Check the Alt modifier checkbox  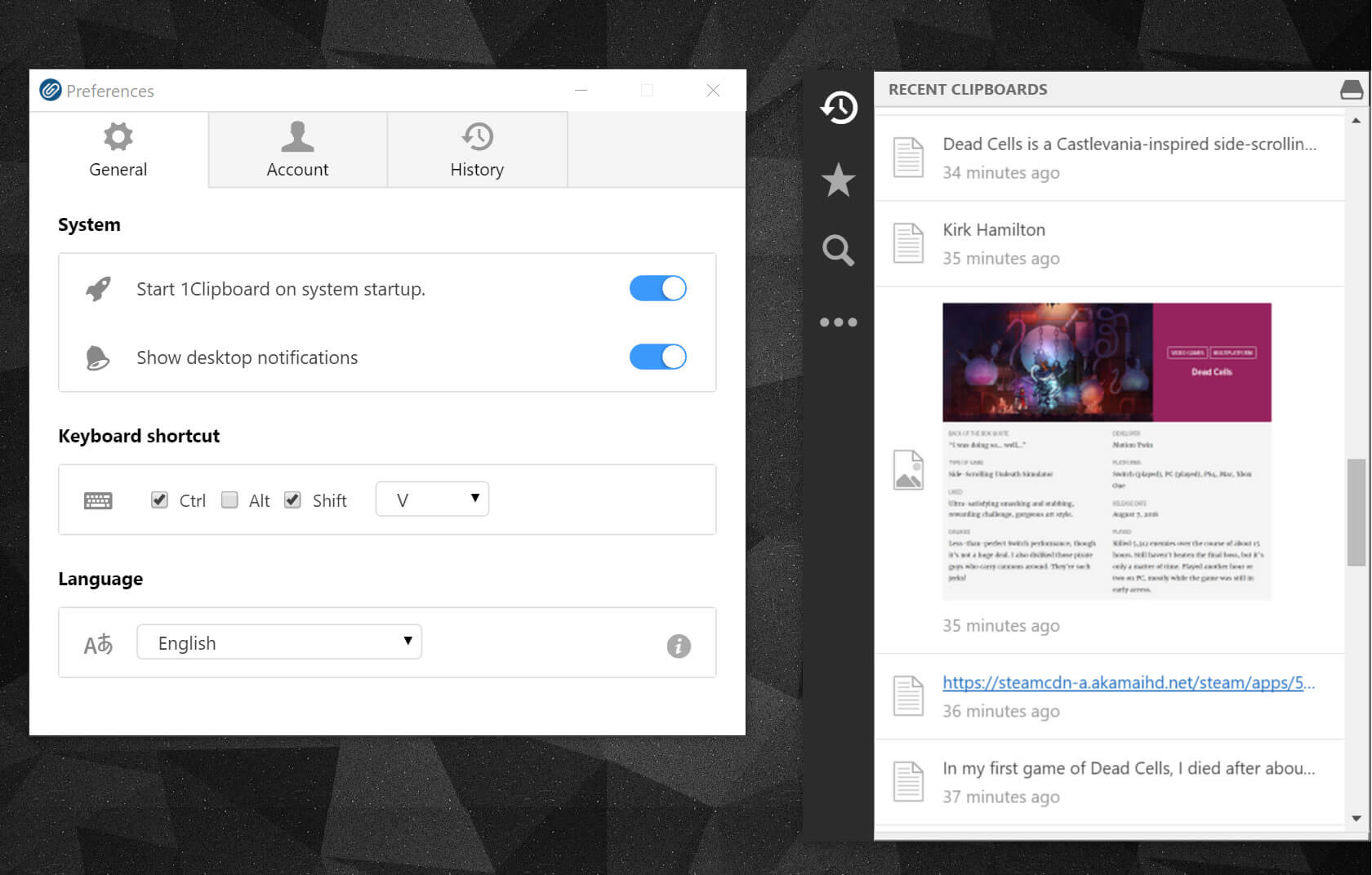point(230,500)
